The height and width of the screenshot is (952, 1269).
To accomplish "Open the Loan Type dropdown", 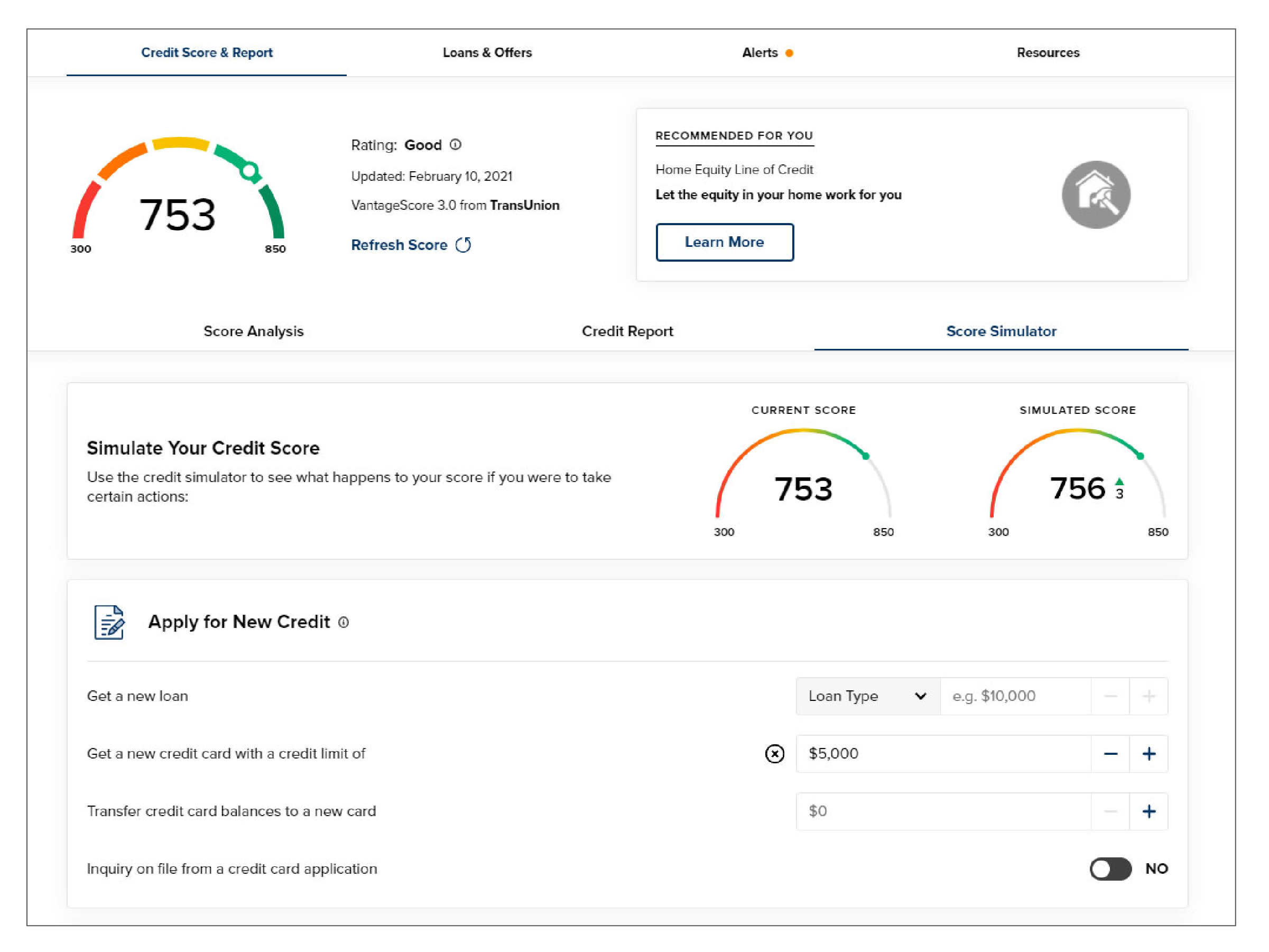I will tap(860, 696).
